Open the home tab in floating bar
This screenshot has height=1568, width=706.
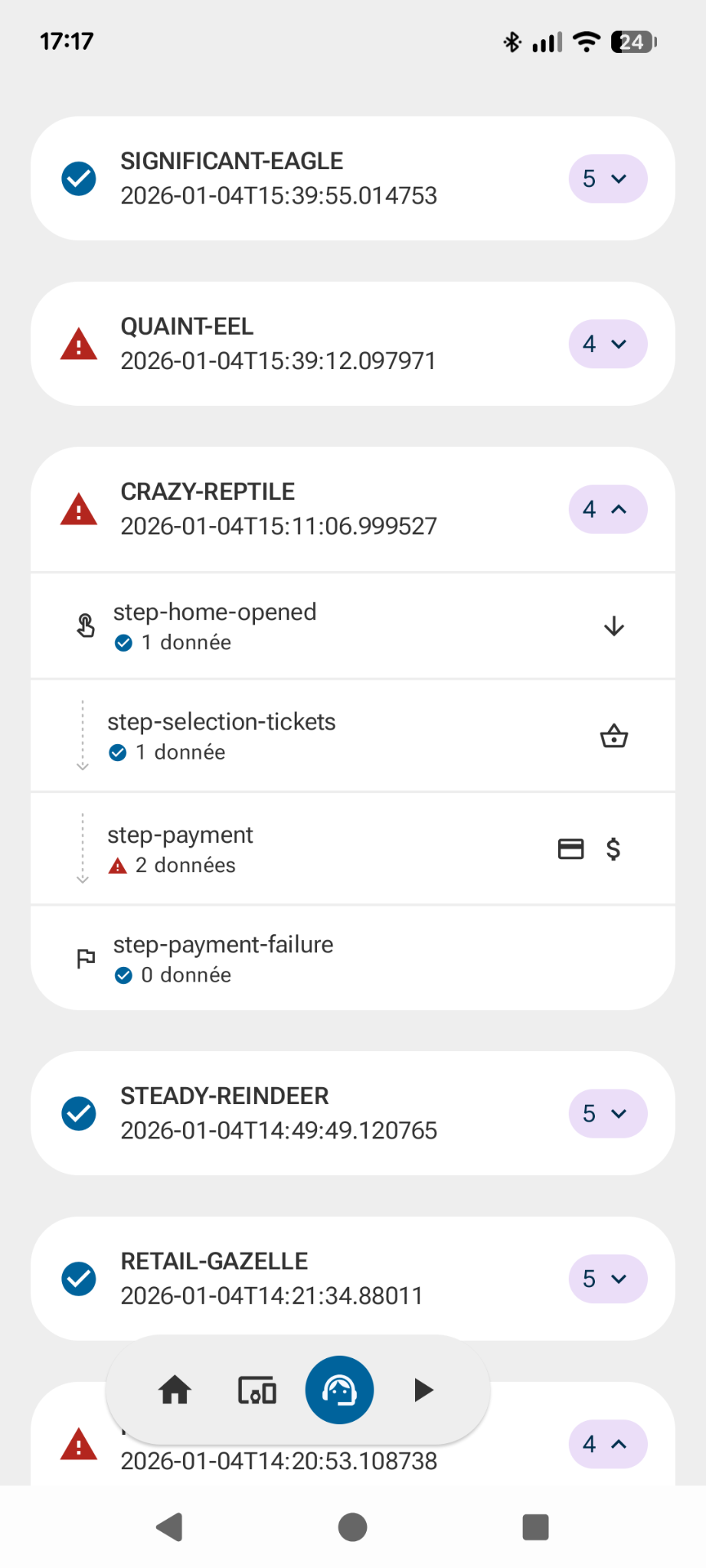tap(175, 1390)
